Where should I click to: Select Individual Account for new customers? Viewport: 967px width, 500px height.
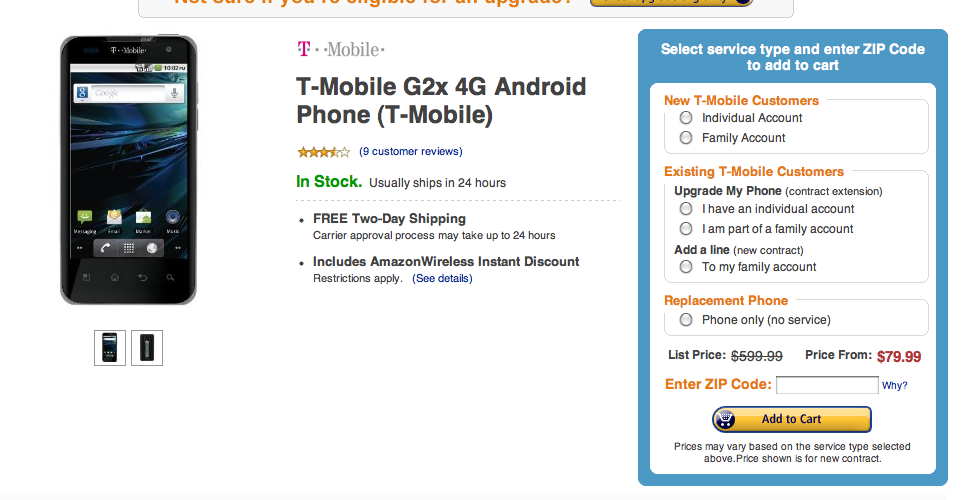(686, 118)
